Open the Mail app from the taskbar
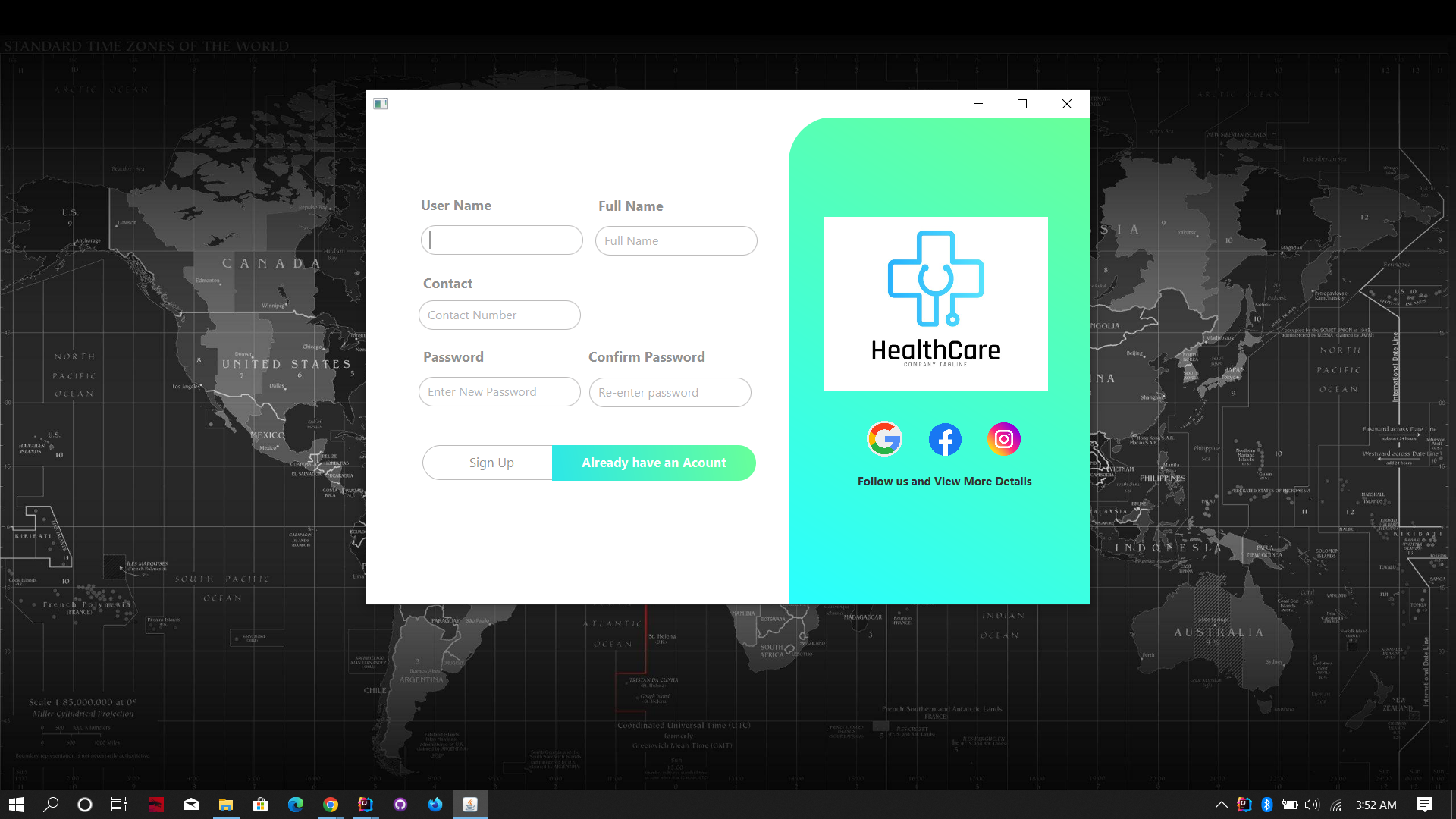Screen dimensions: 1456x819 coord(191,805)
